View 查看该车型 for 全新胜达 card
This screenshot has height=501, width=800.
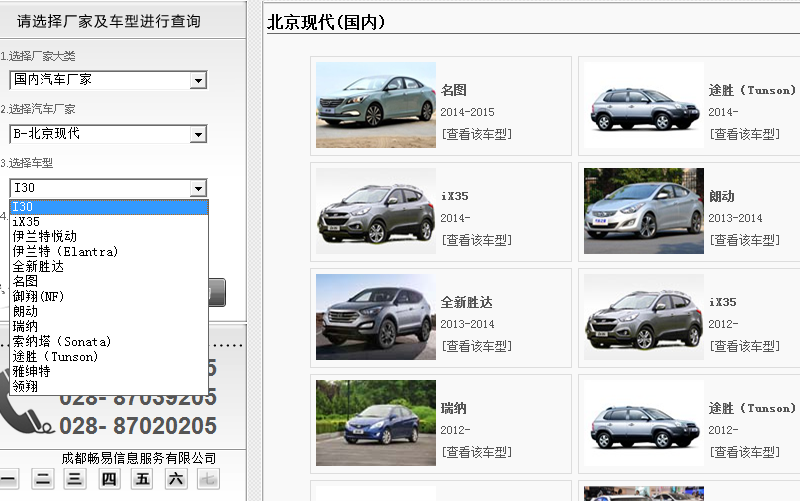click(477, 346)
